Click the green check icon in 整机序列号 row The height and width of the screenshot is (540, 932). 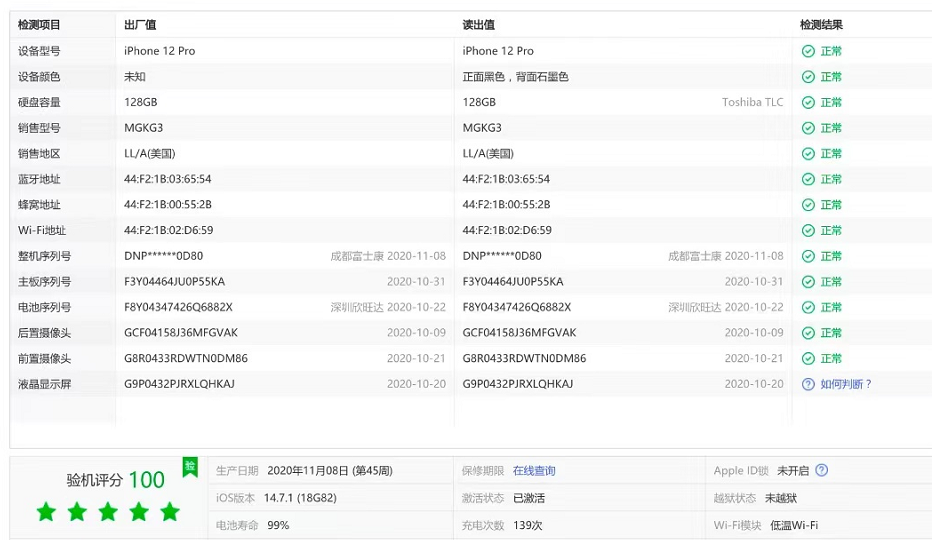pyautogui.click(x=808, y=256)
